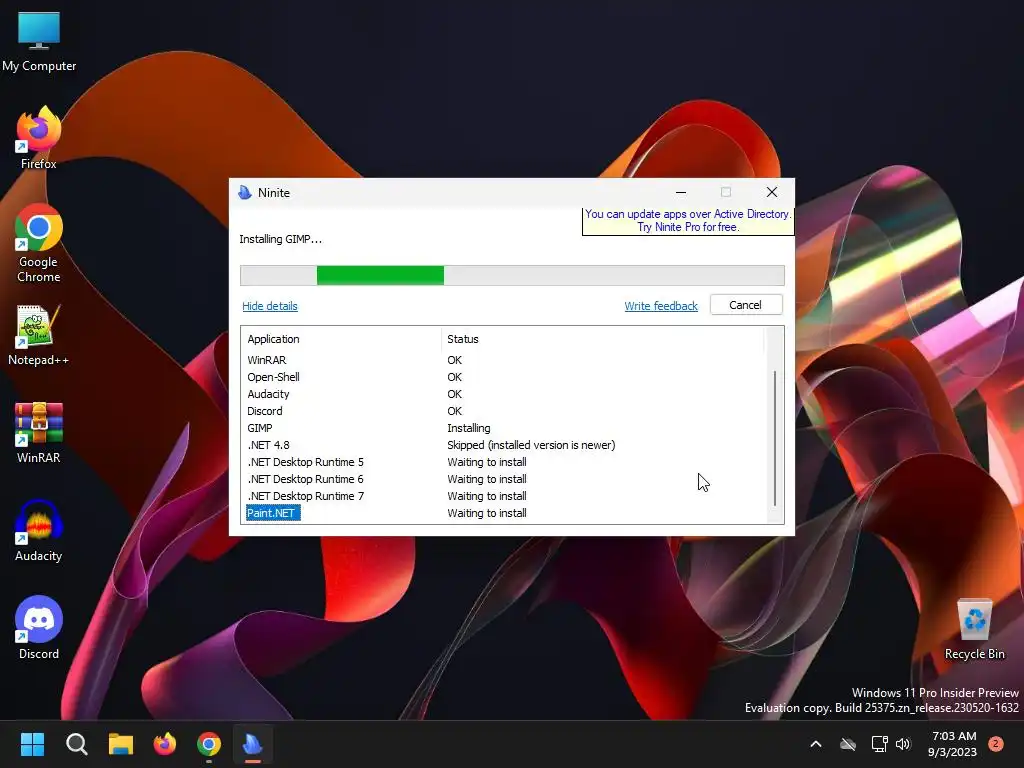Minimize the Ninite window
1024x768 pixels.
click(680, 192)
